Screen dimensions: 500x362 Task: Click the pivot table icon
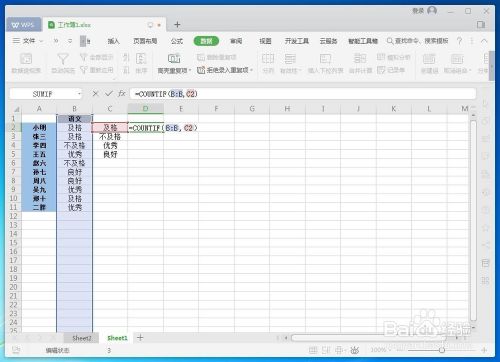click(26, 59)
